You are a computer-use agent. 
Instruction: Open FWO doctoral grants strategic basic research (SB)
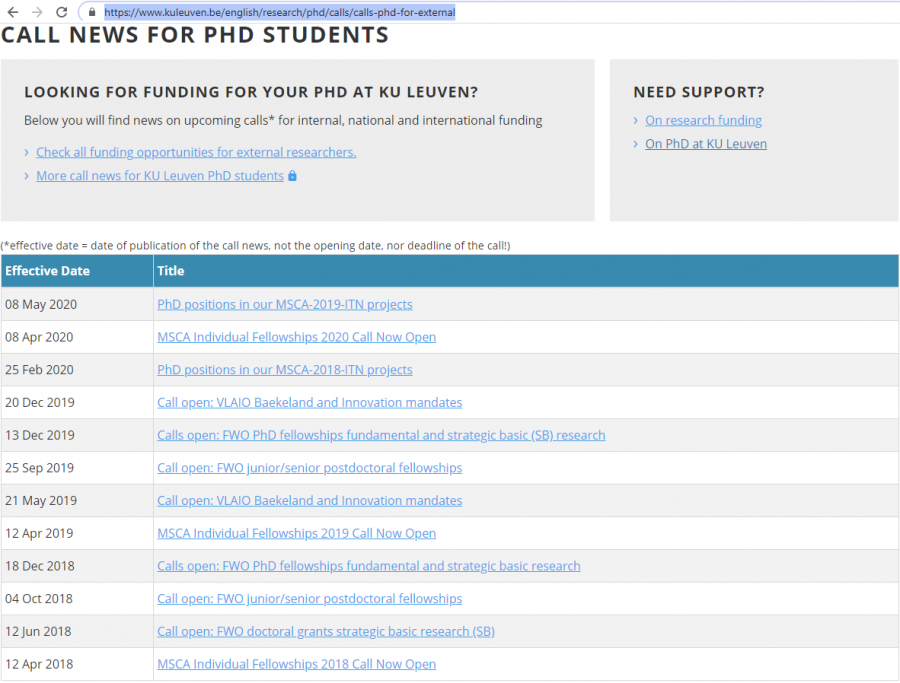[326, 631]
